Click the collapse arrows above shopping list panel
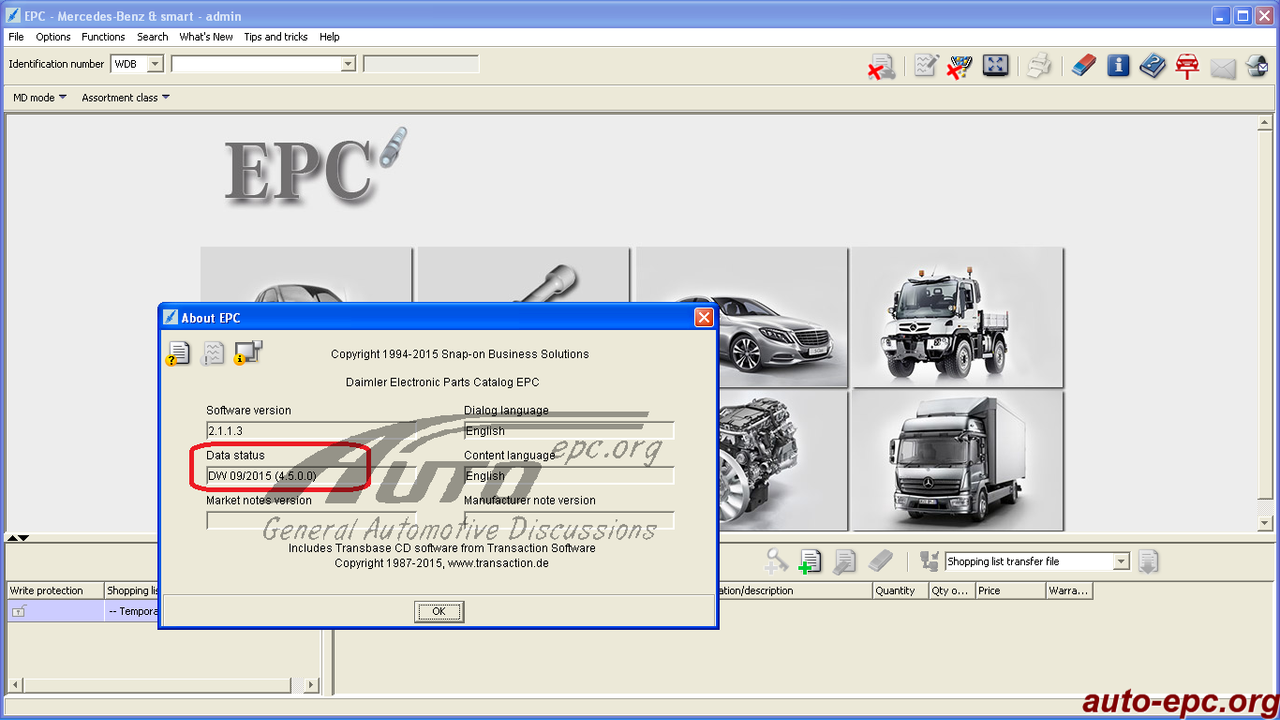This screenshot has height=720, width=1280. click(18, 538)
